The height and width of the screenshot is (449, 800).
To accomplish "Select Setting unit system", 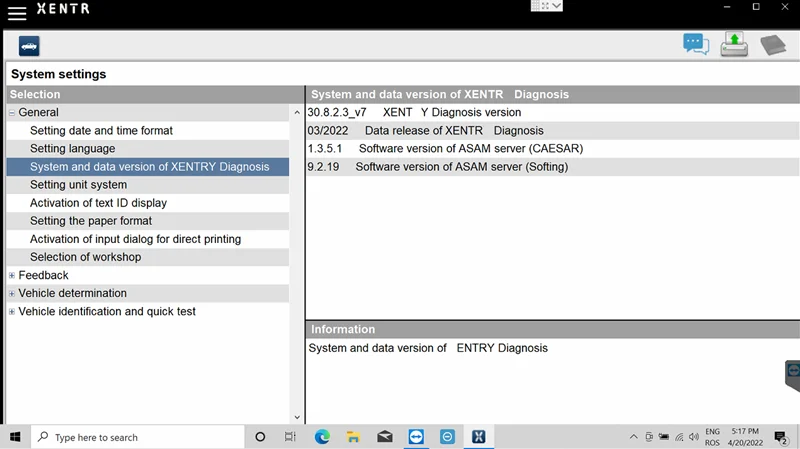I will coord(147,185).
